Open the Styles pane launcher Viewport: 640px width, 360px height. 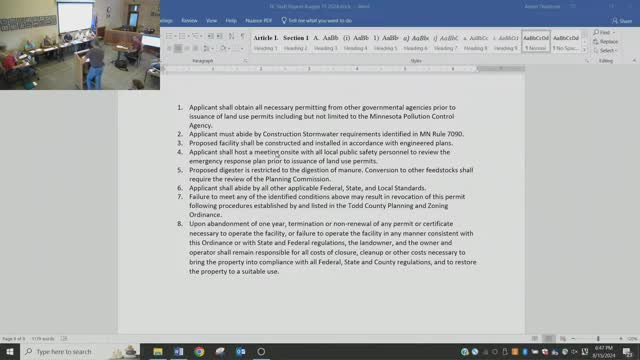587,61
